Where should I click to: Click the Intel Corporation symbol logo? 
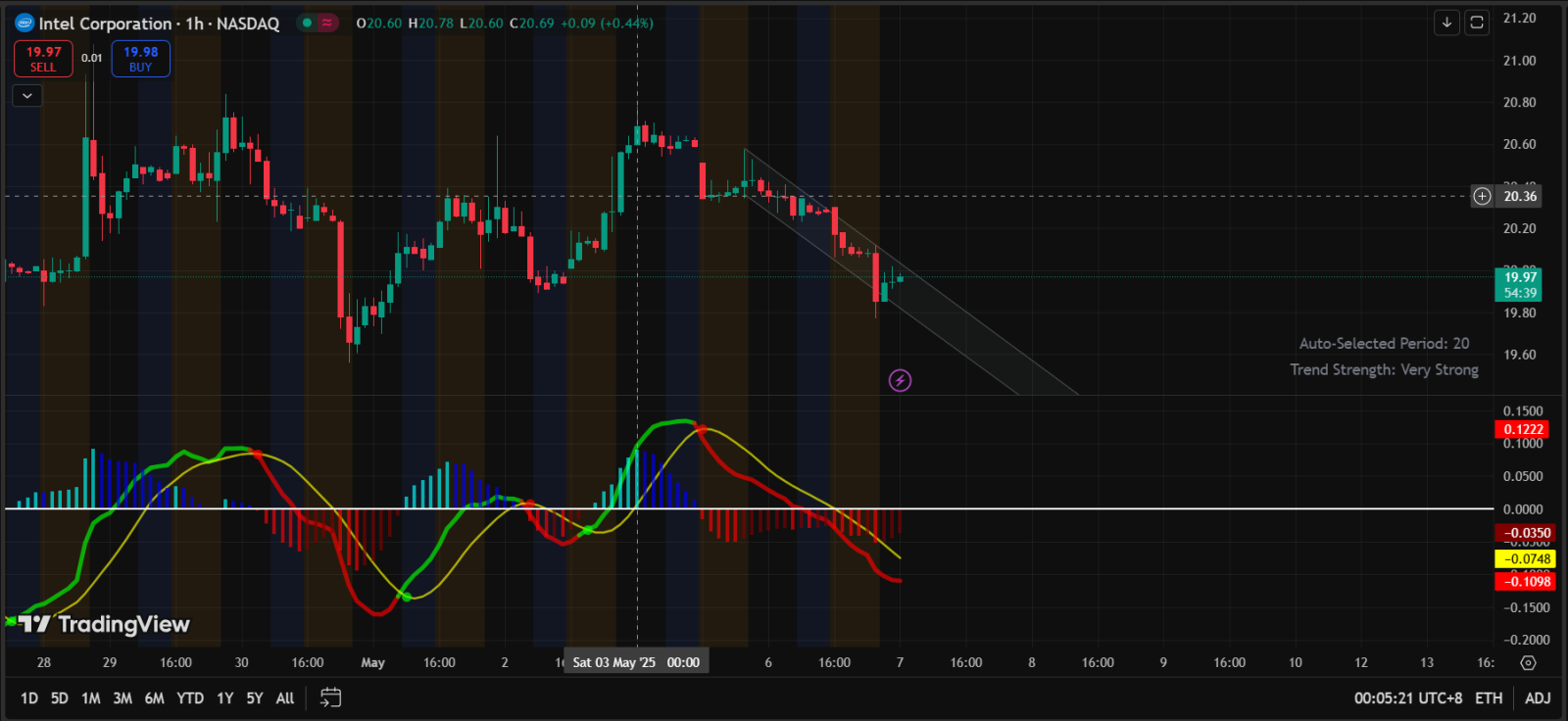24,23
